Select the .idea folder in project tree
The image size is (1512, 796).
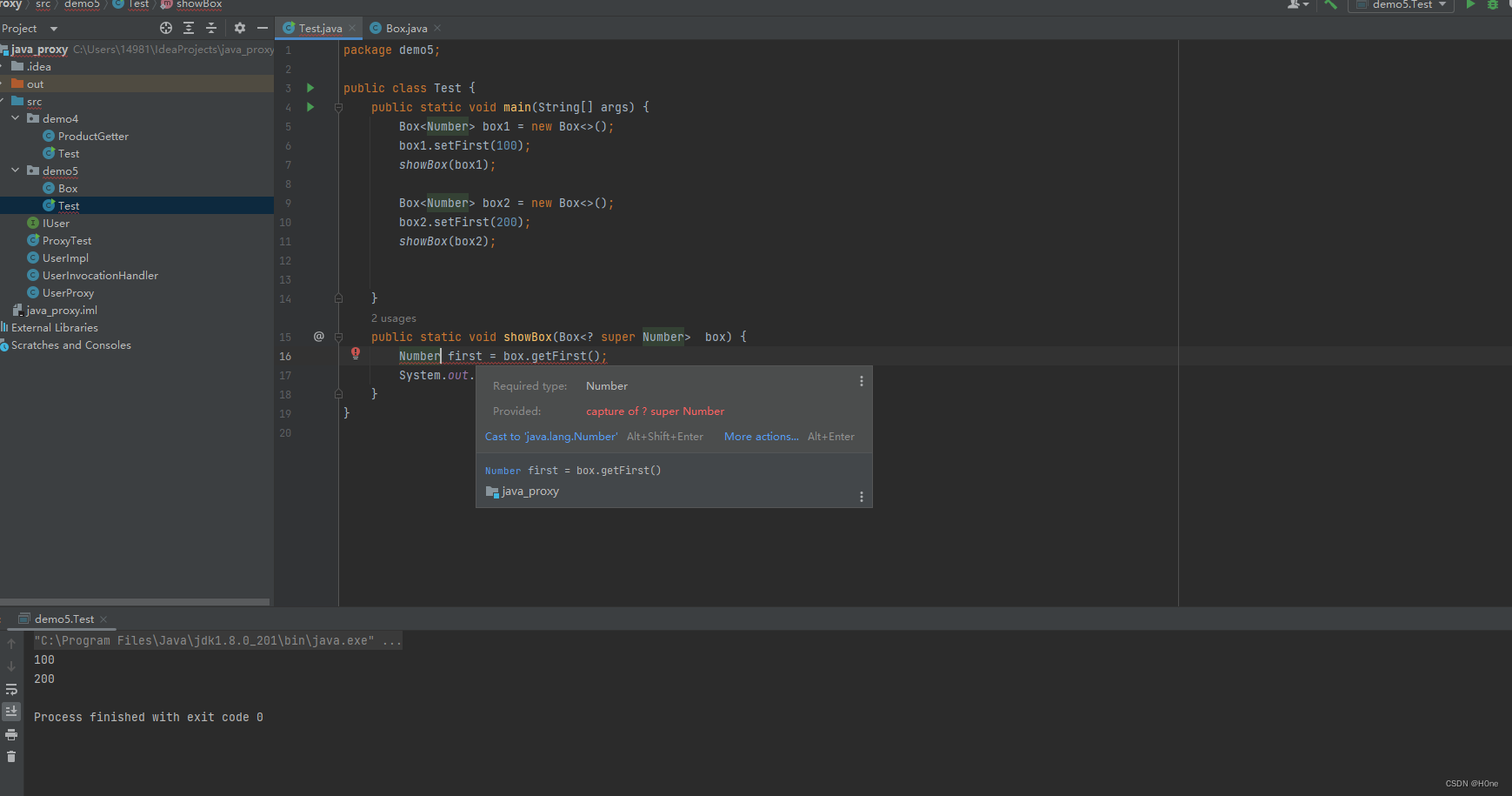38,66
